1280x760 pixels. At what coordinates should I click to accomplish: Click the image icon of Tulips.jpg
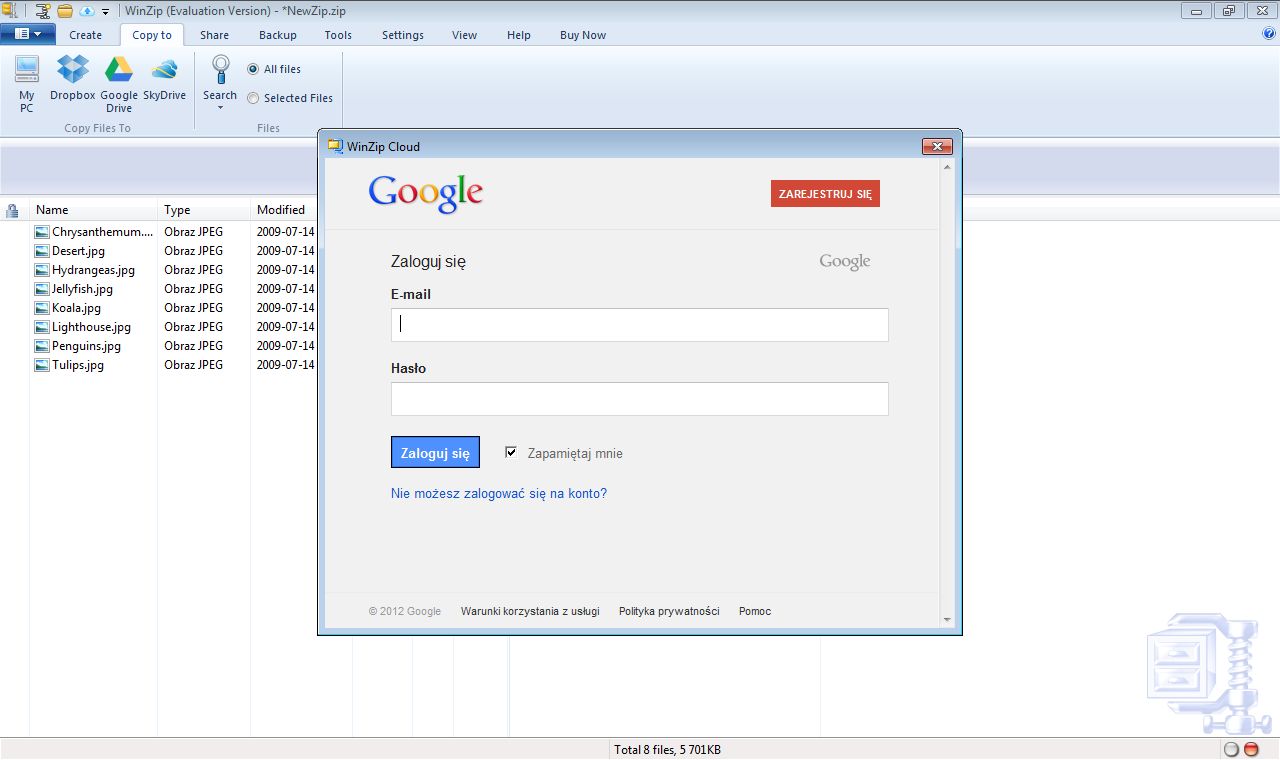point(41,365)
